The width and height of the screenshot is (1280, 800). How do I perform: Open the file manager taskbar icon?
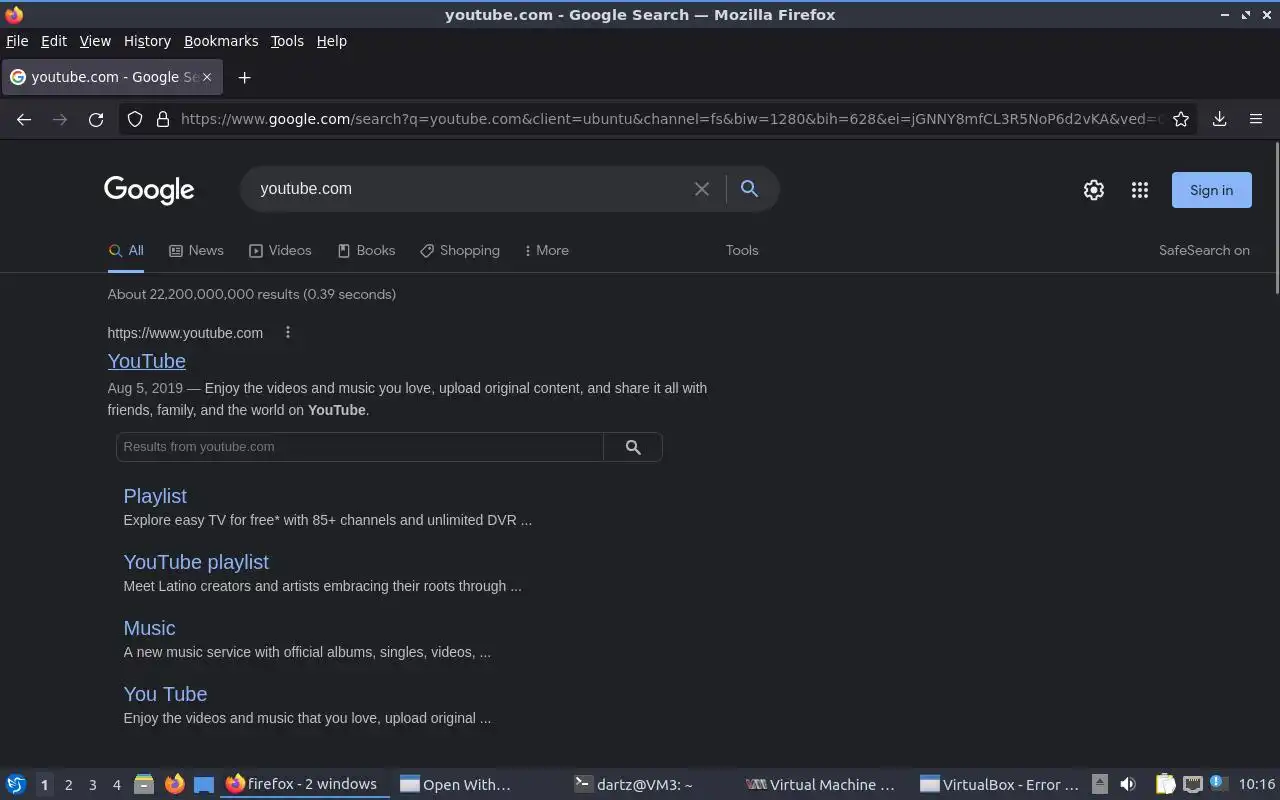pyautogui.click(x=144, y=784)
